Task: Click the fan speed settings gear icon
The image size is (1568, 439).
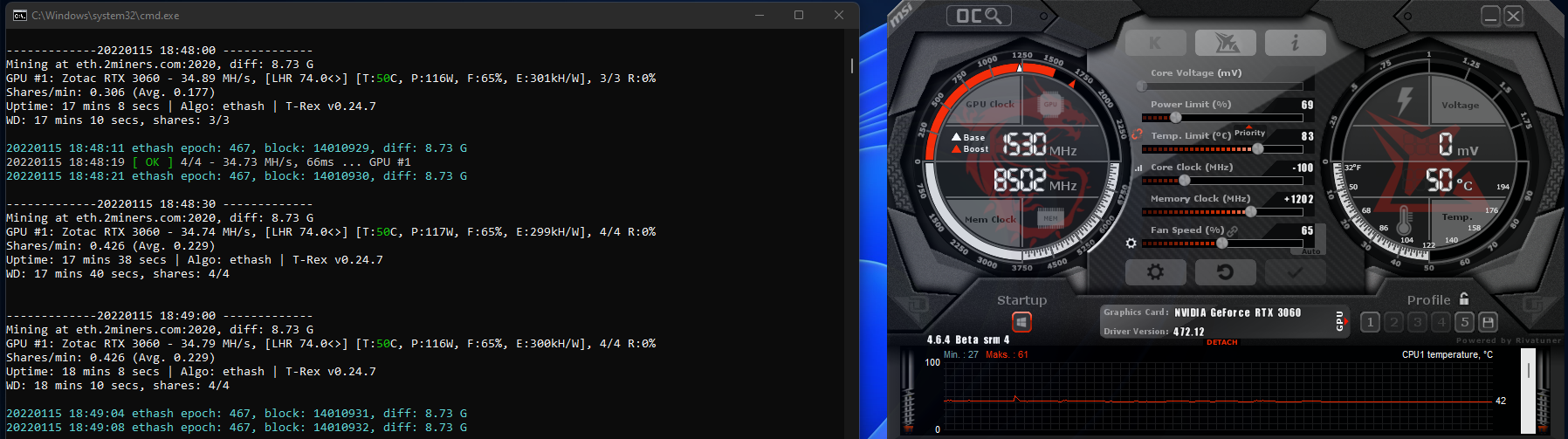Action: pyautogui.click(x=1131, y=244)
